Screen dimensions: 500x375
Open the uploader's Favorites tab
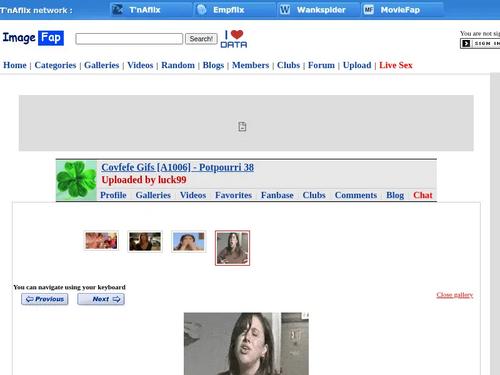(233, 195)
